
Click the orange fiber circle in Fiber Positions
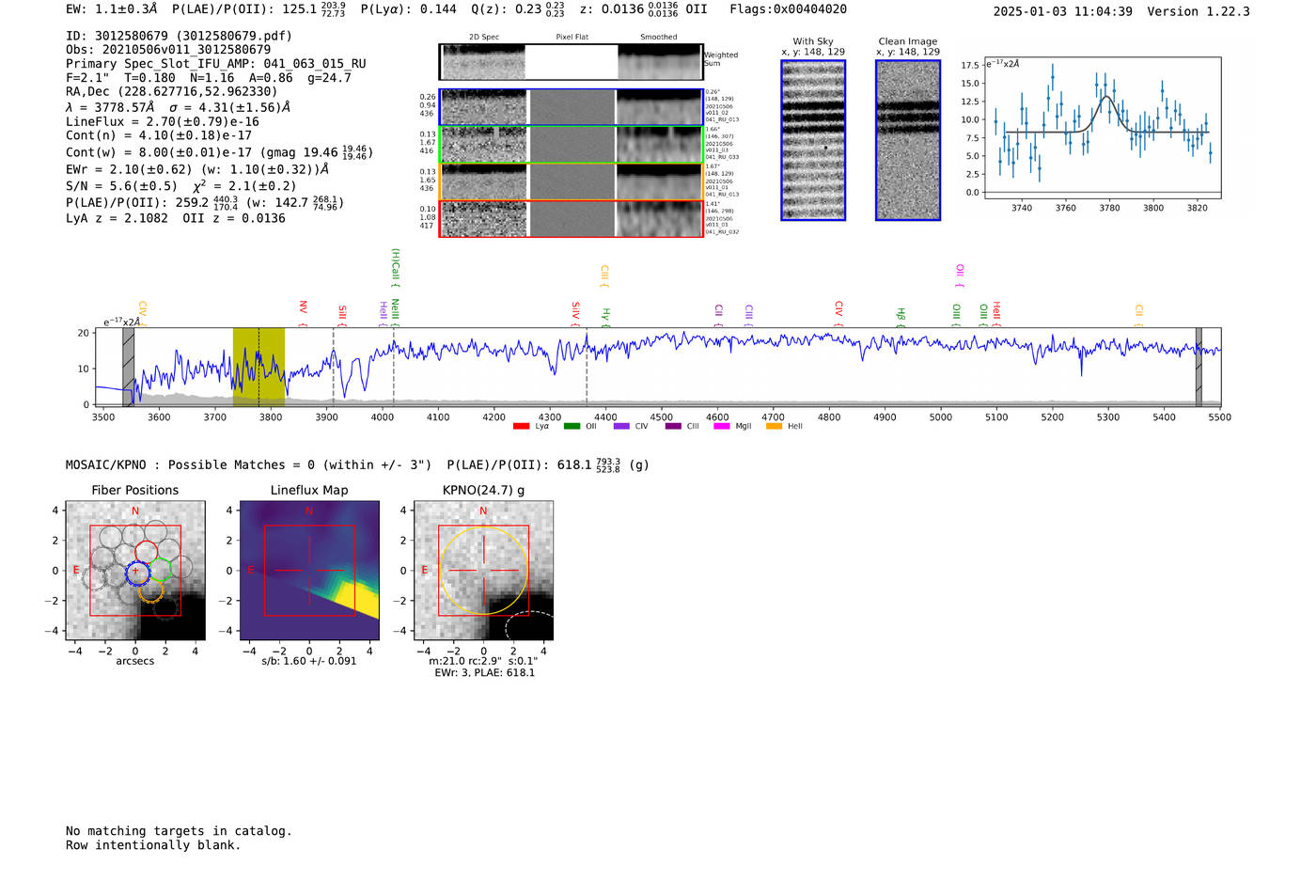(x=150, y=590)
